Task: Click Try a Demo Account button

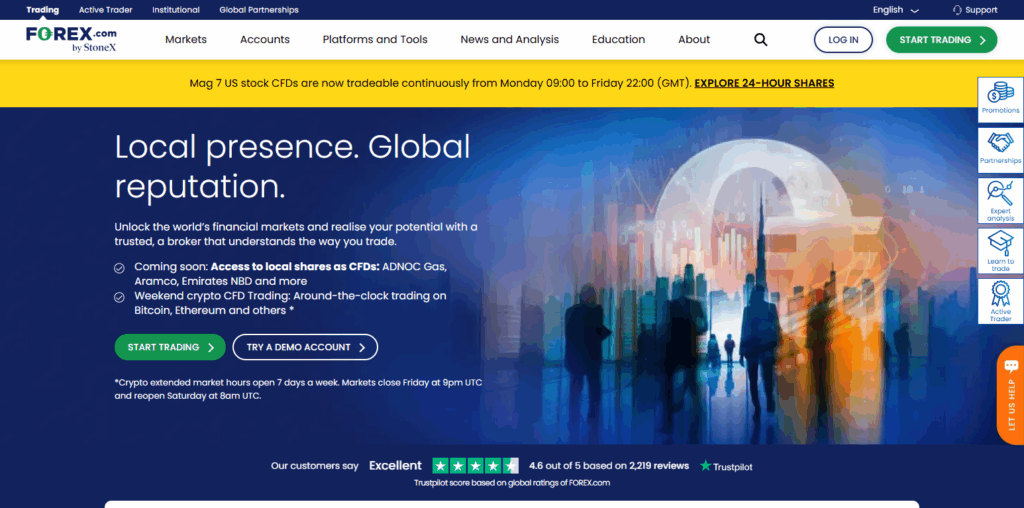Action: 305,347
